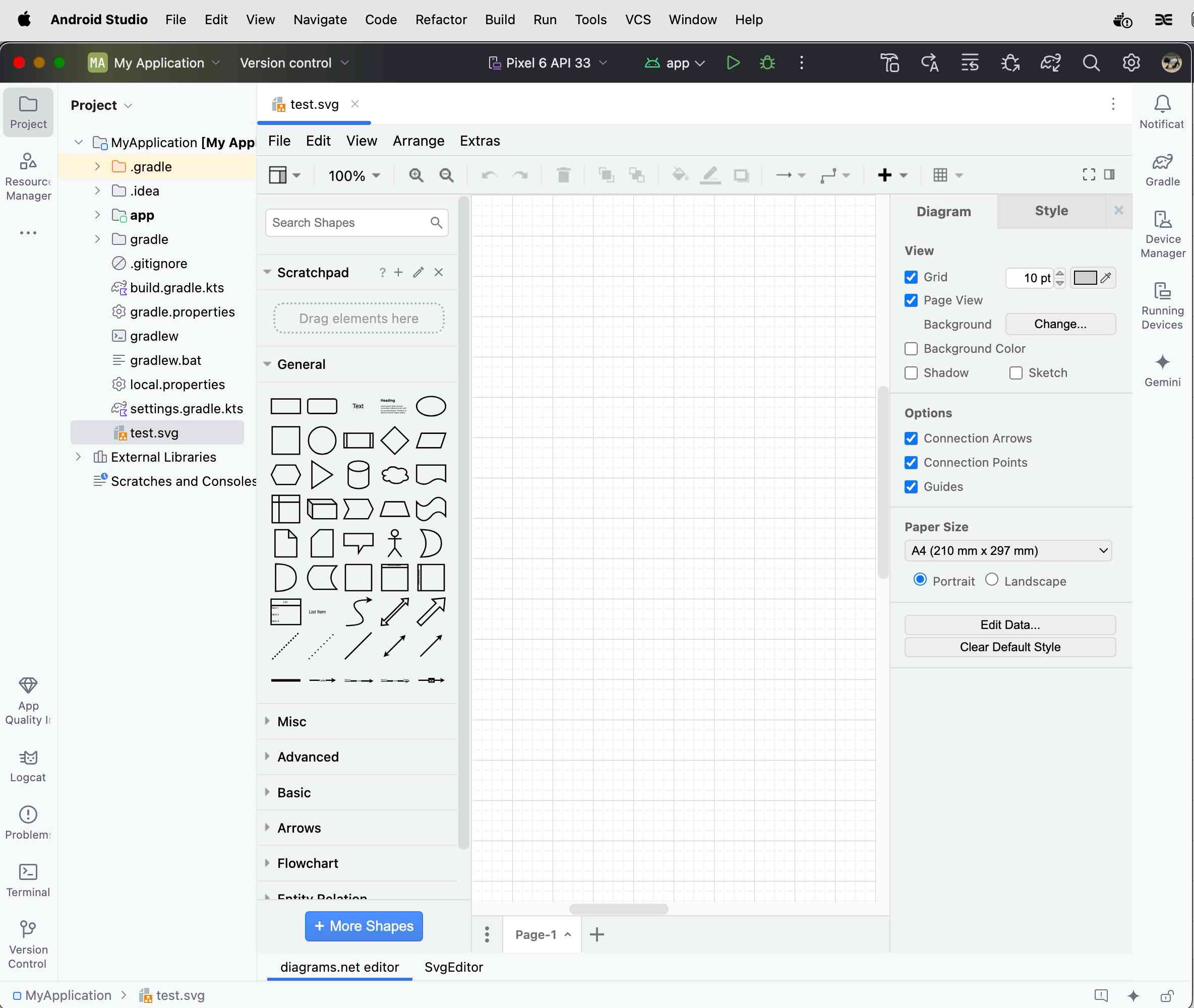
Task: Disable the Grid checkbox
Action: pyautogui.click(x=911, y=277)
